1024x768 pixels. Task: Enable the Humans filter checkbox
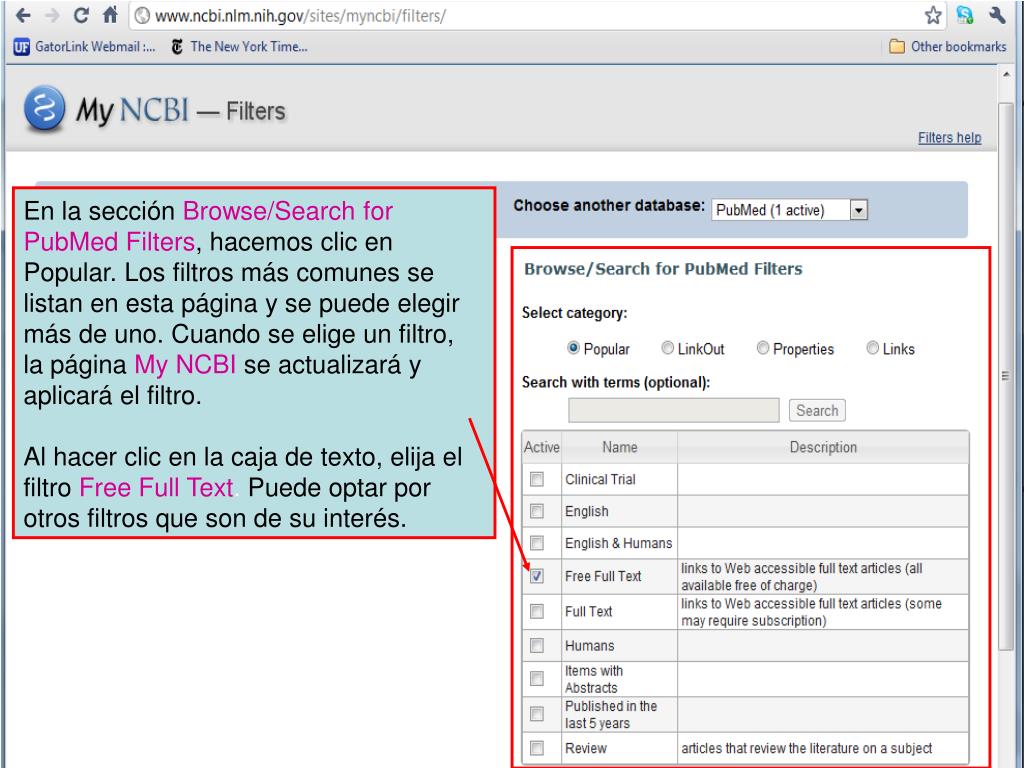click(x=537, y=645)
